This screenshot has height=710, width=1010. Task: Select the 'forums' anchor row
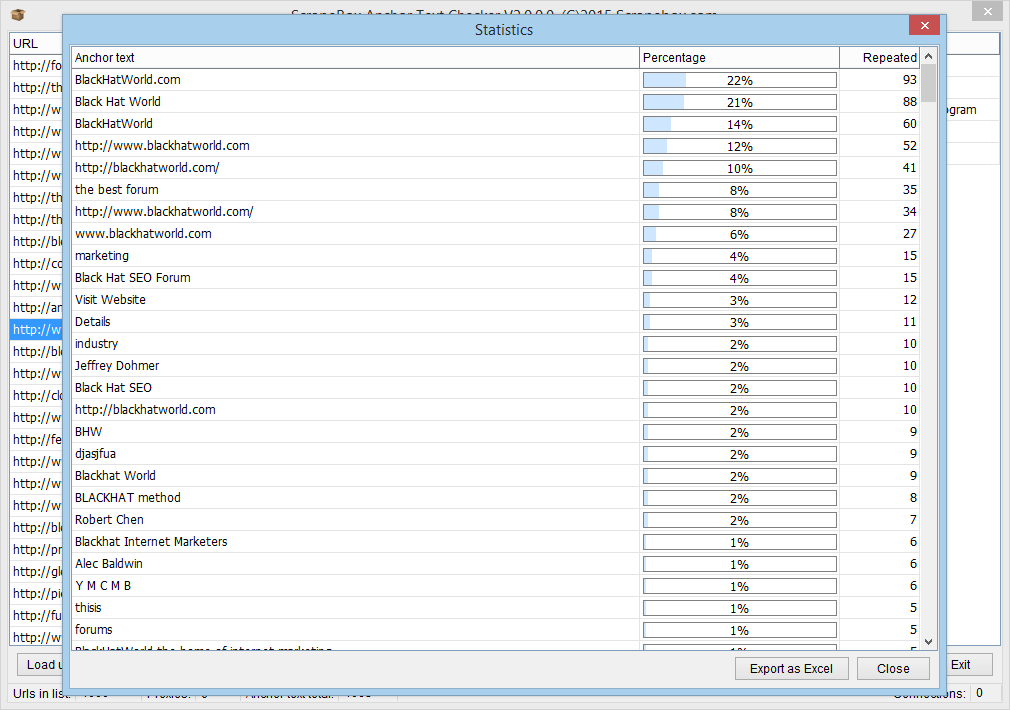pos(495,629)
